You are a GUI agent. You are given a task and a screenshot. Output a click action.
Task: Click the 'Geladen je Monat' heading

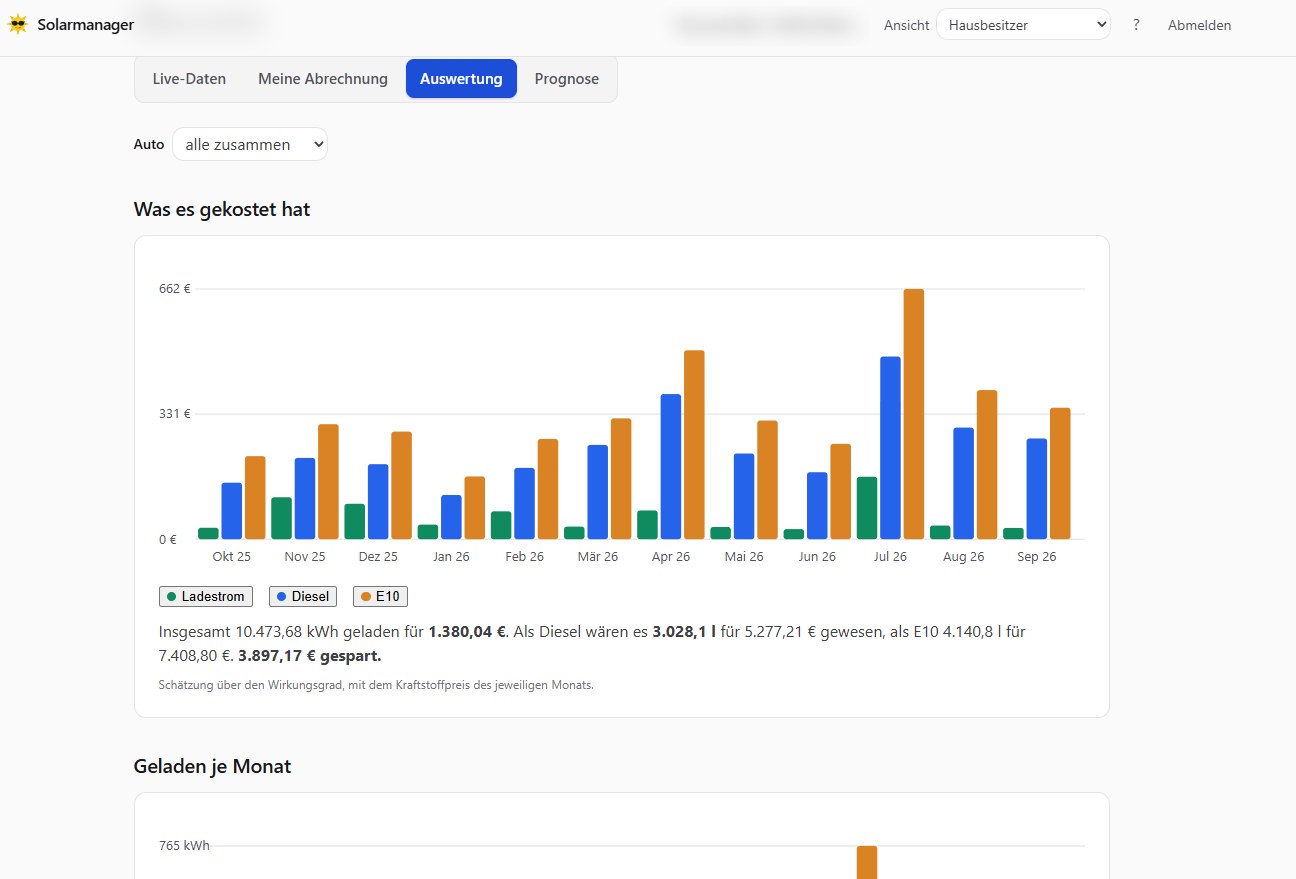[x=212, y=767]
